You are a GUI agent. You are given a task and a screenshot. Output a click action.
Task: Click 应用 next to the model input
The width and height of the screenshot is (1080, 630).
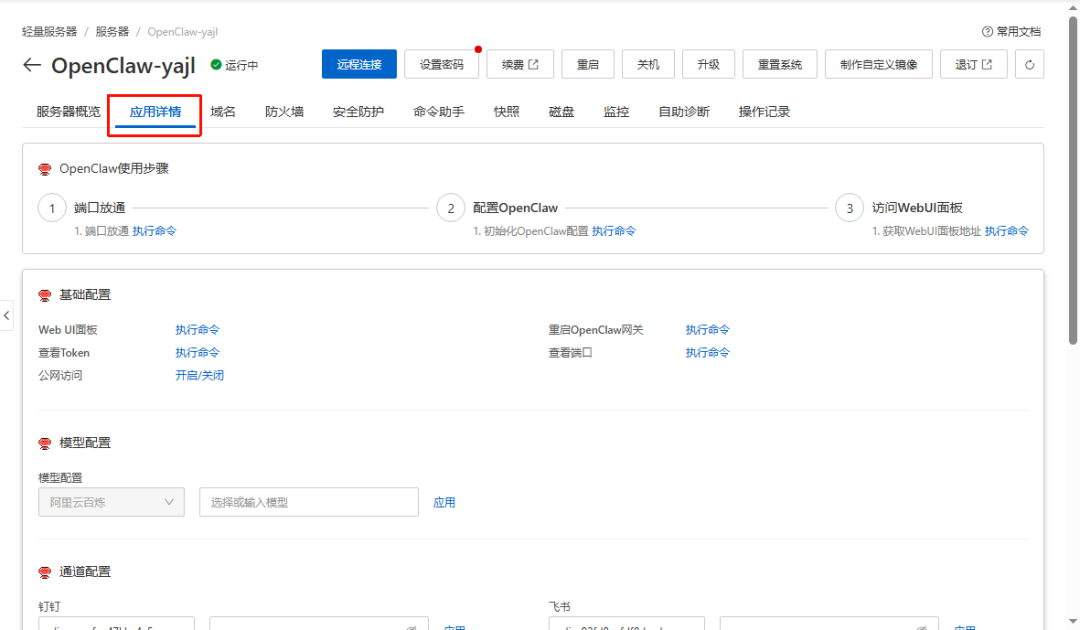coord(444,503)
